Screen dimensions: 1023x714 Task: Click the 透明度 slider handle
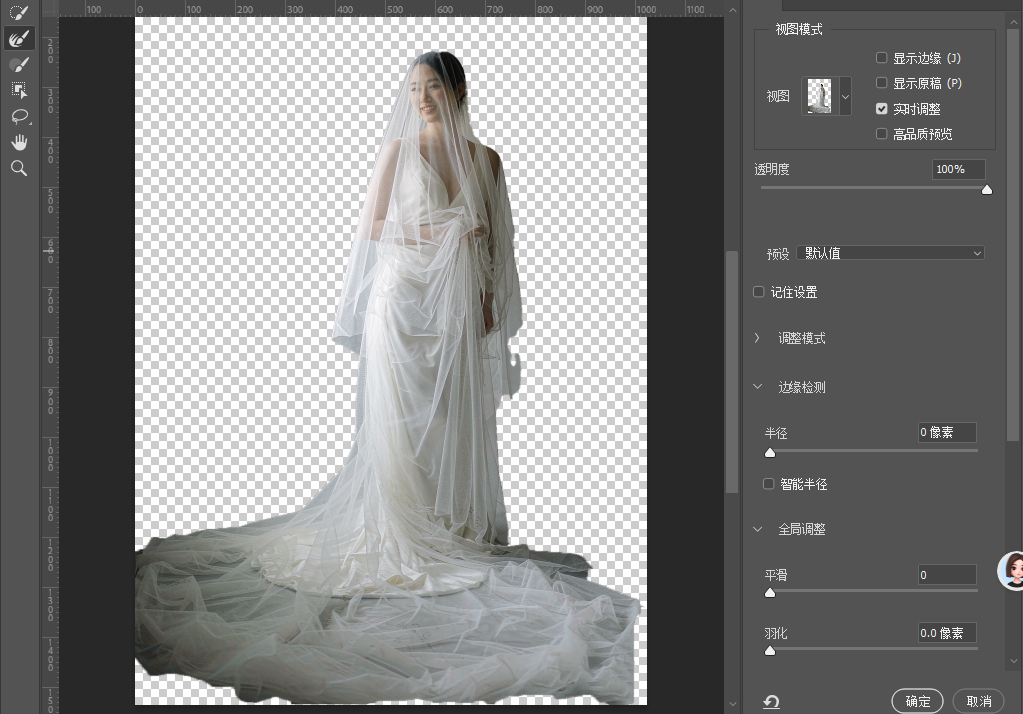point(986,189)
